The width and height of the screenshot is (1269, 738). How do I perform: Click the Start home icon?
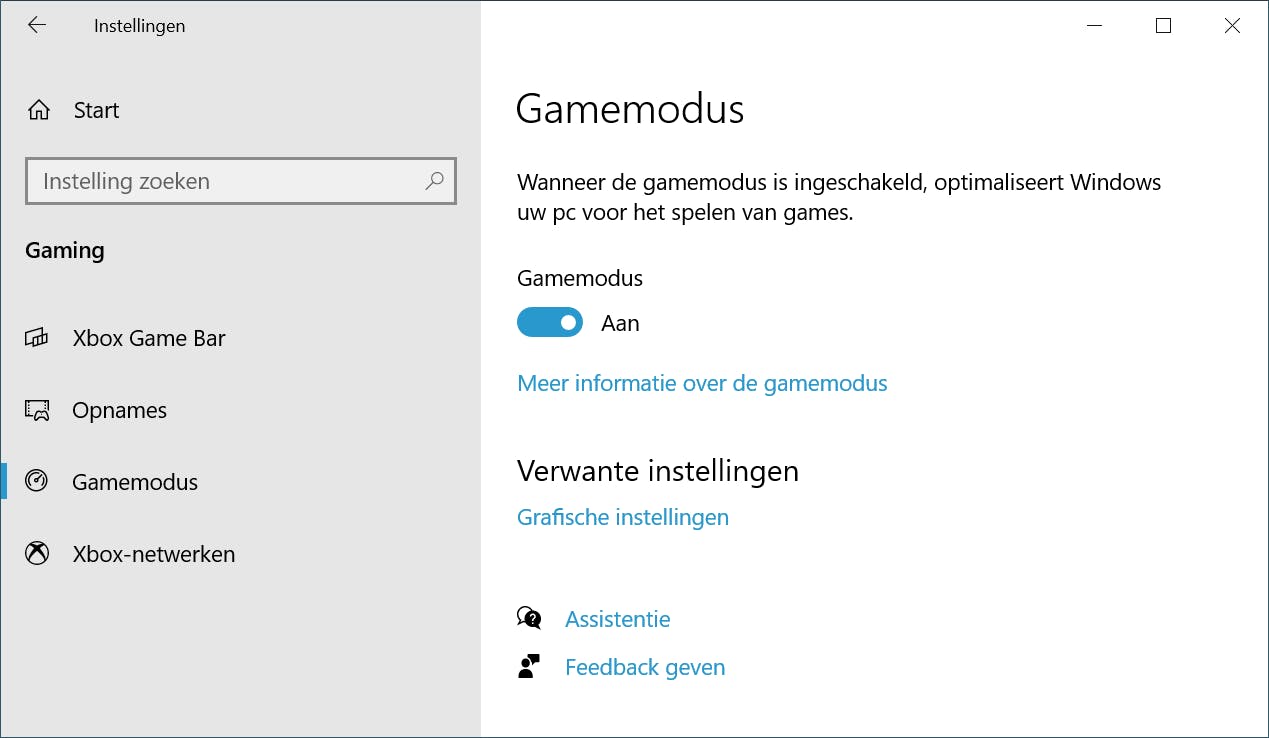click(x=38, y=110)
